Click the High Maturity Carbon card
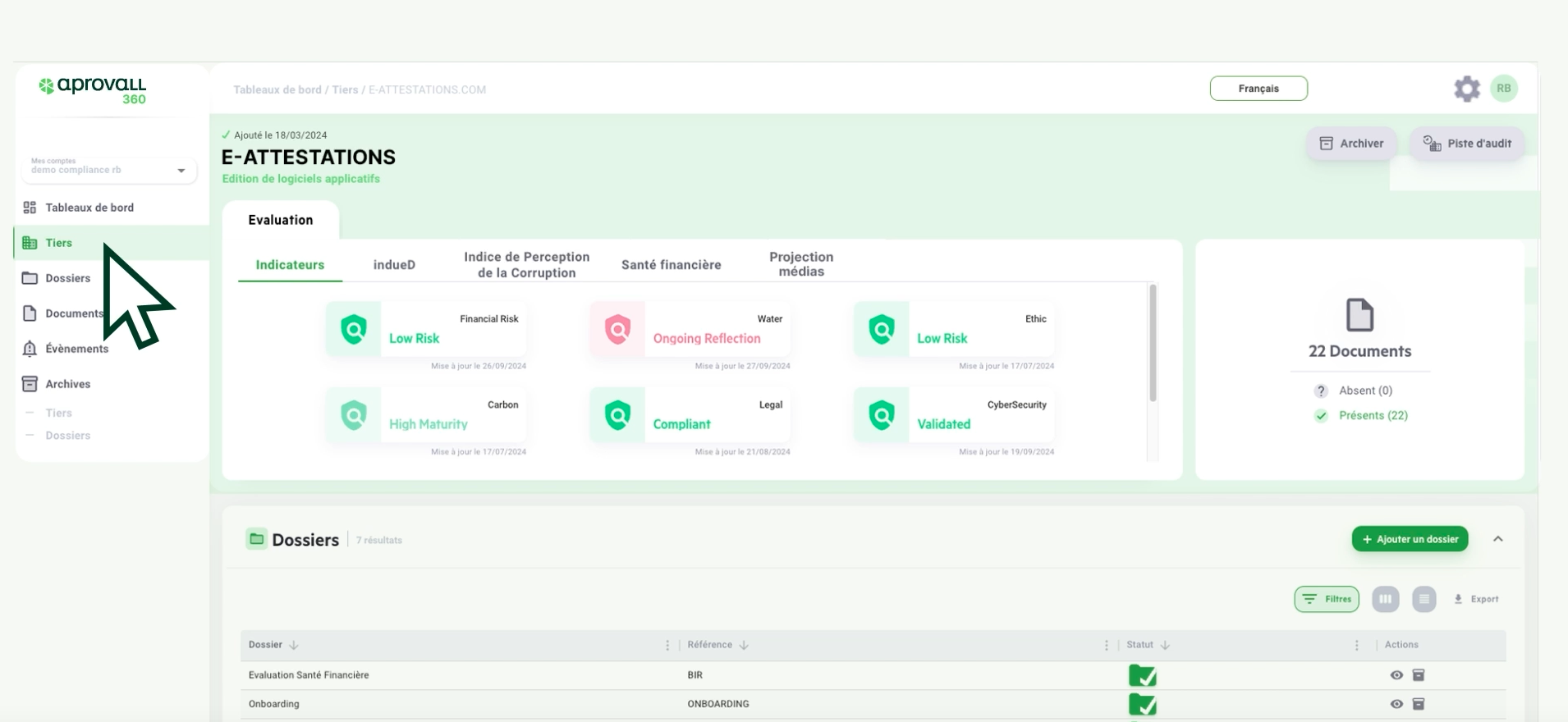Viewport: 1568px width, 722px height. click(x=426, y=415)
